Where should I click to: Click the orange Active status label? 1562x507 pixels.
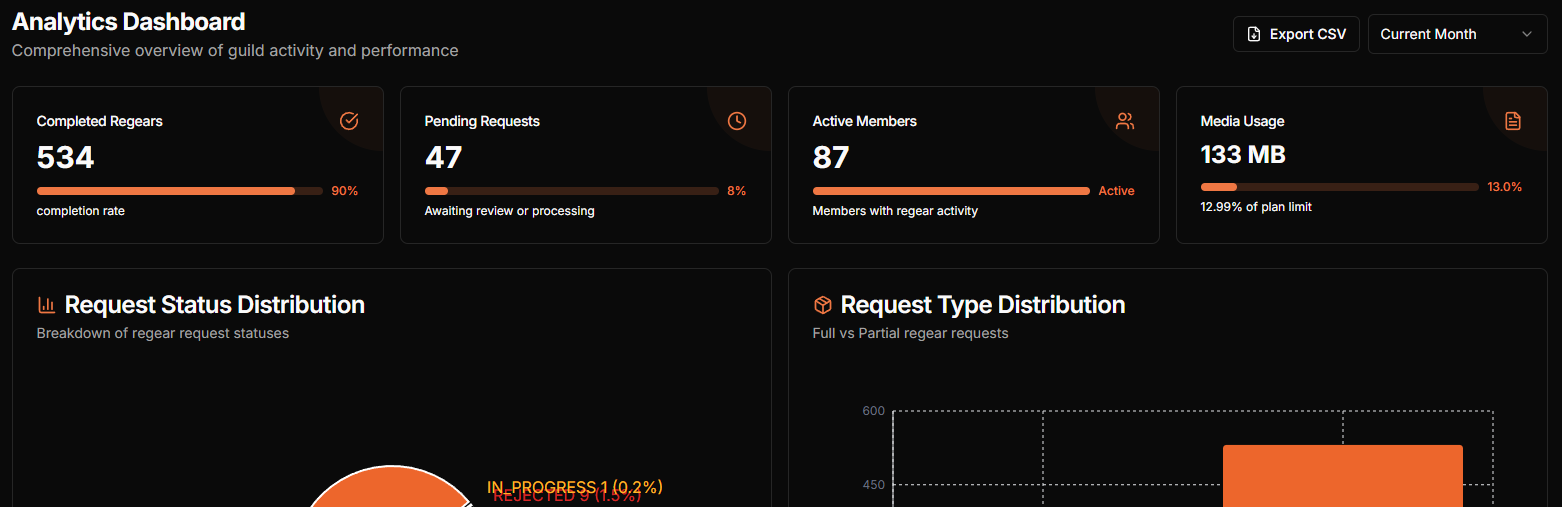pos(1117,191)
